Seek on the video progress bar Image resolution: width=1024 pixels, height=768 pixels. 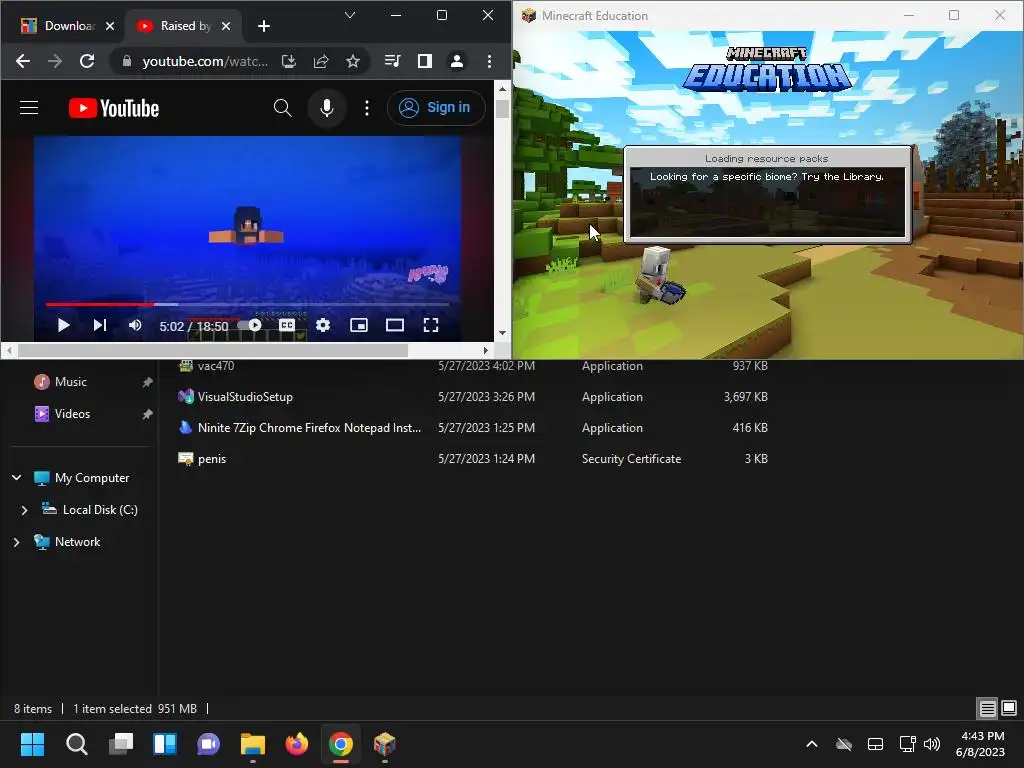coord(248,304)
